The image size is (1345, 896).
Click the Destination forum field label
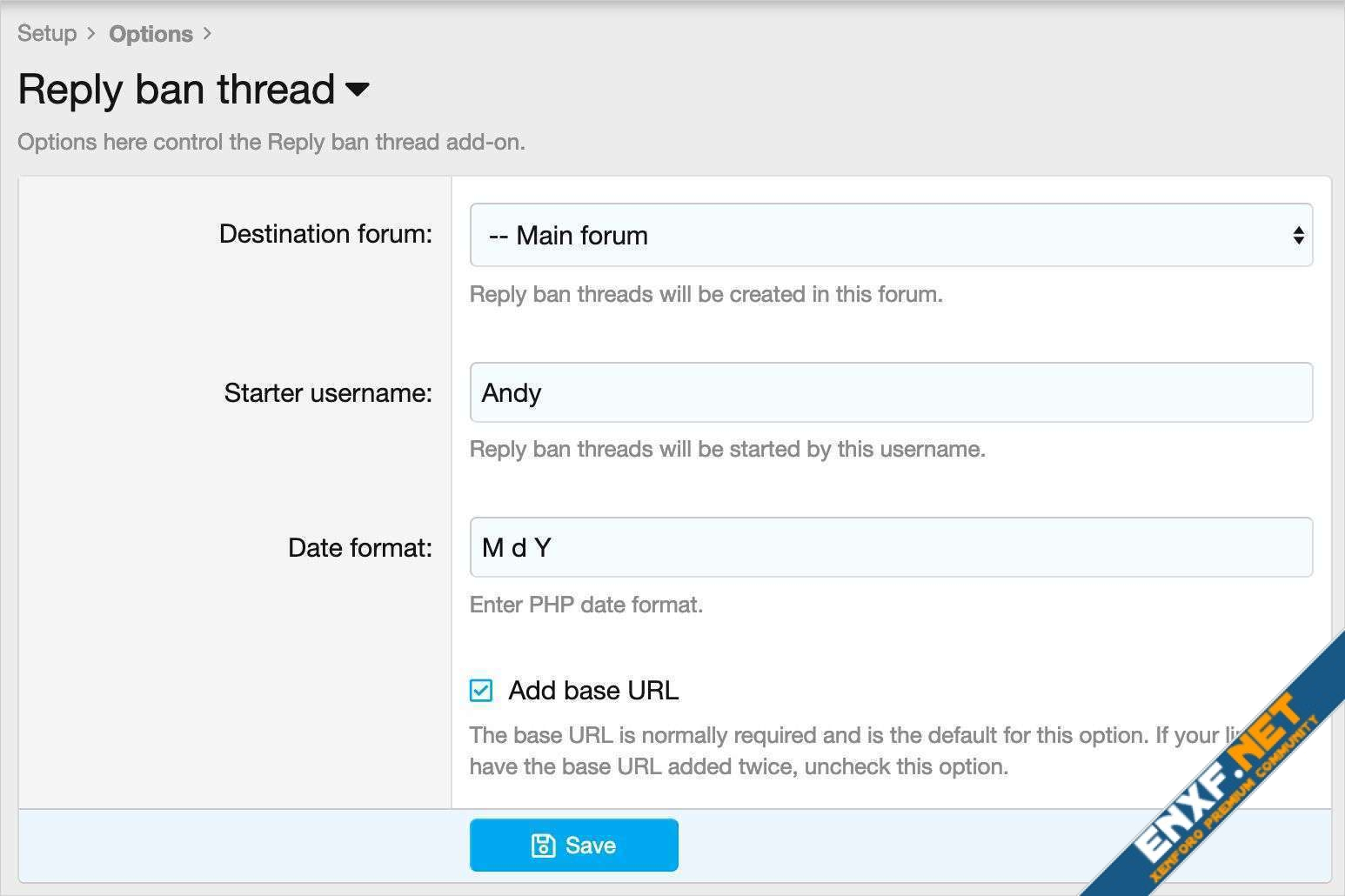coord(325,234)
